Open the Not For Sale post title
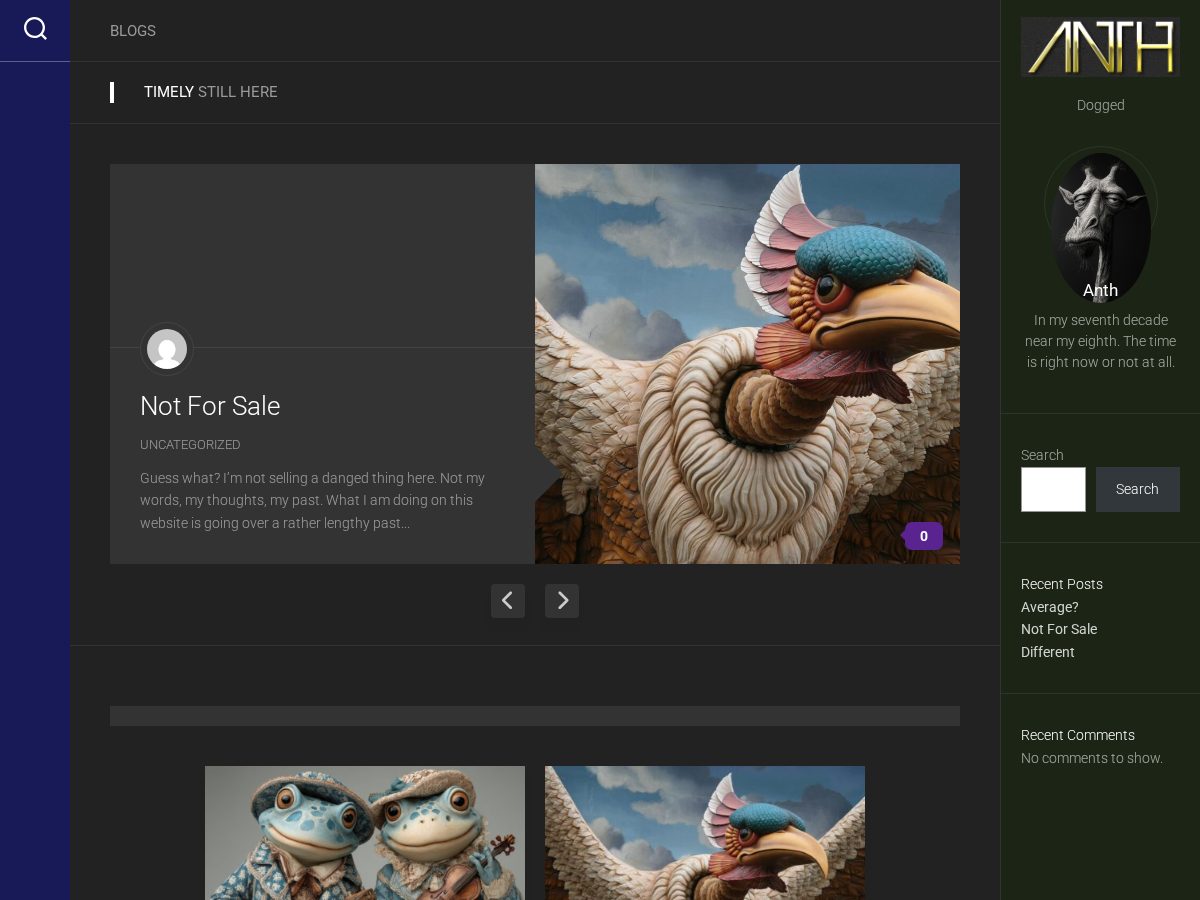Screen dimensions: 1200x900 pos(210,406)
